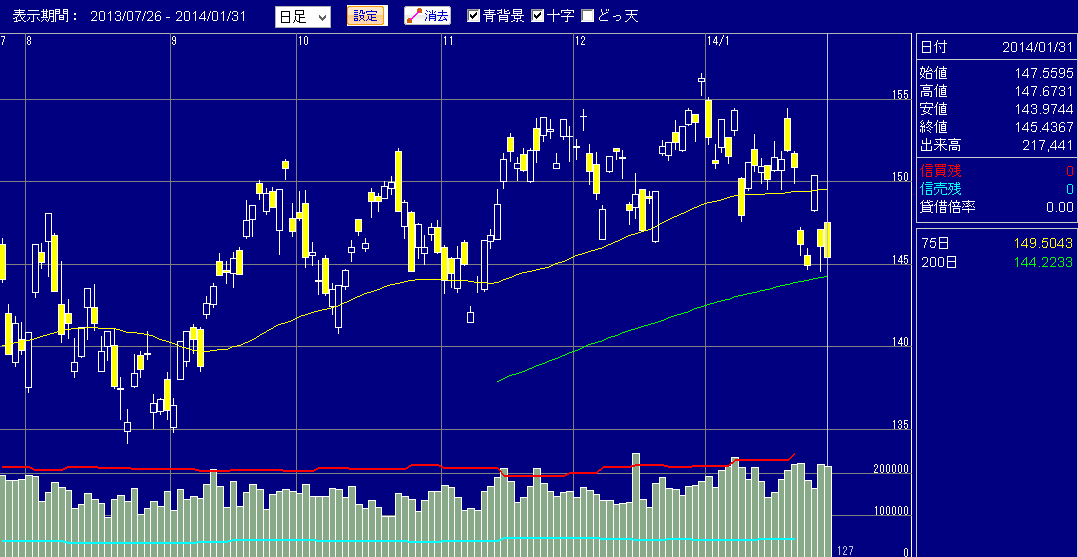Click the 消去 erase button
The image size is (1078, 557).
[x=428, y=16]
